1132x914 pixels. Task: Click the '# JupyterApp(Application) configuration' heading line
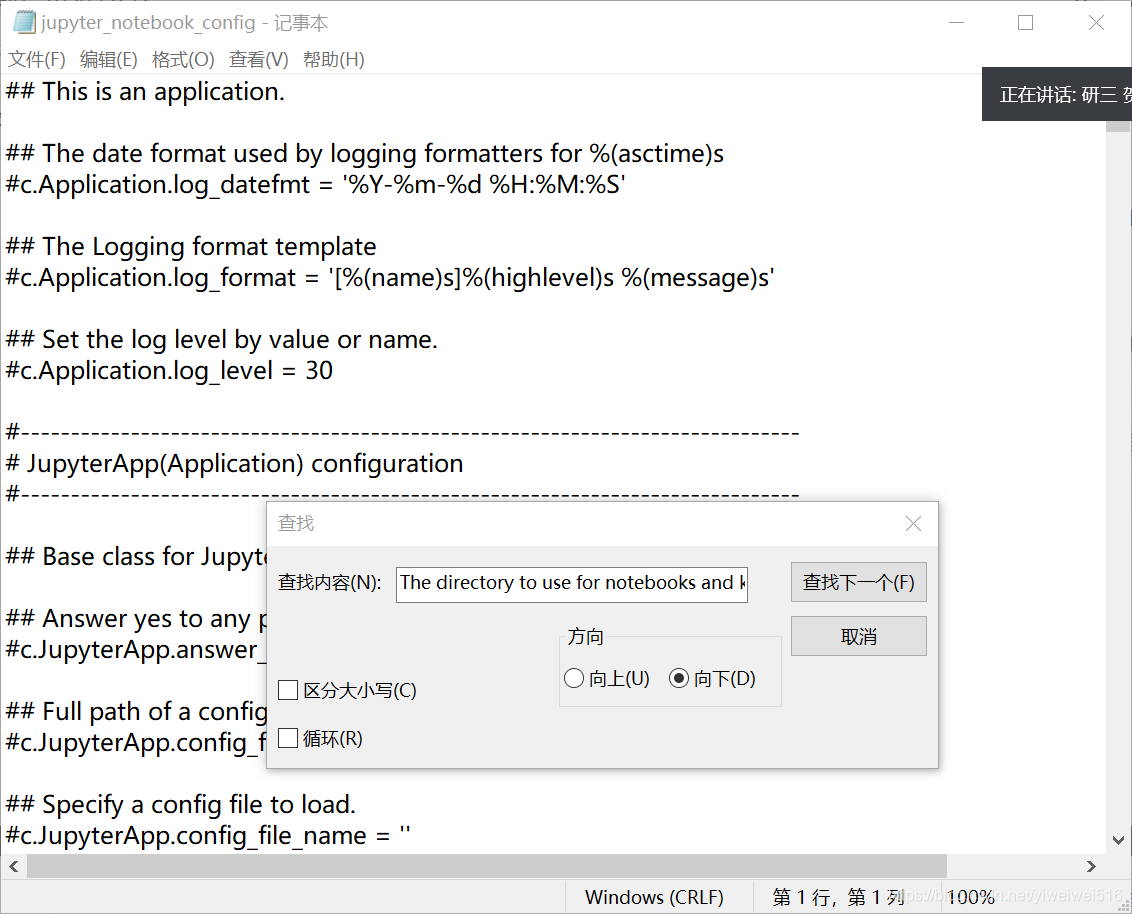click(234, 463)
